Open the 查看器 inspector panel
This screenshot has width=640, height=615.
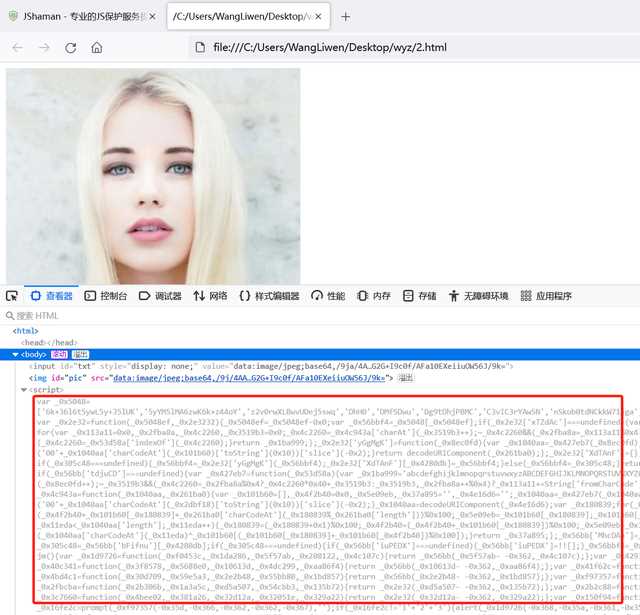(x=52, y=296)
